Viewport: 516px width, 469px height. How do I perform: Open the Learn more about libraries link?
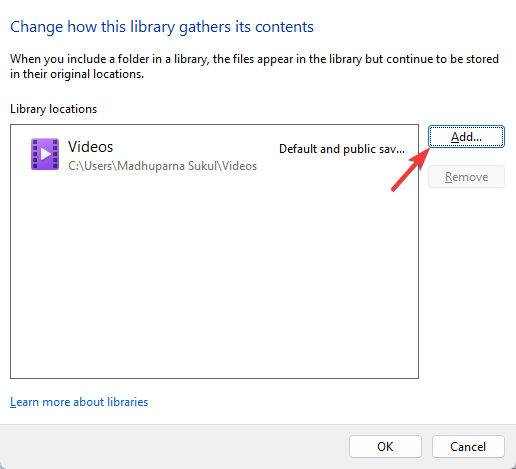coord(79,402)
